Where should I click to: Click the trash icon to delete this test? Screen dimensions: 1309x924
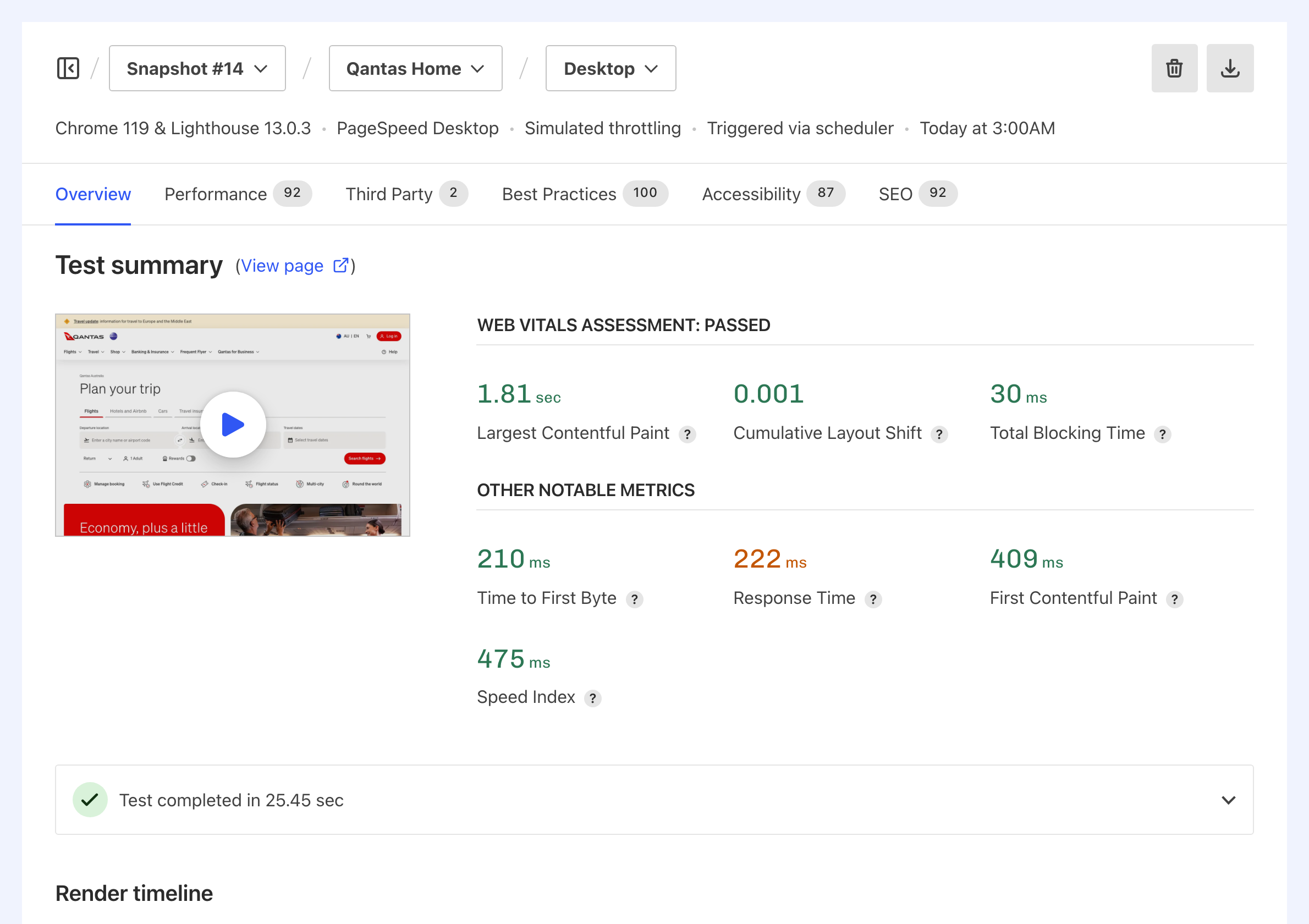pyautogui.click(x=1174, y=68)
